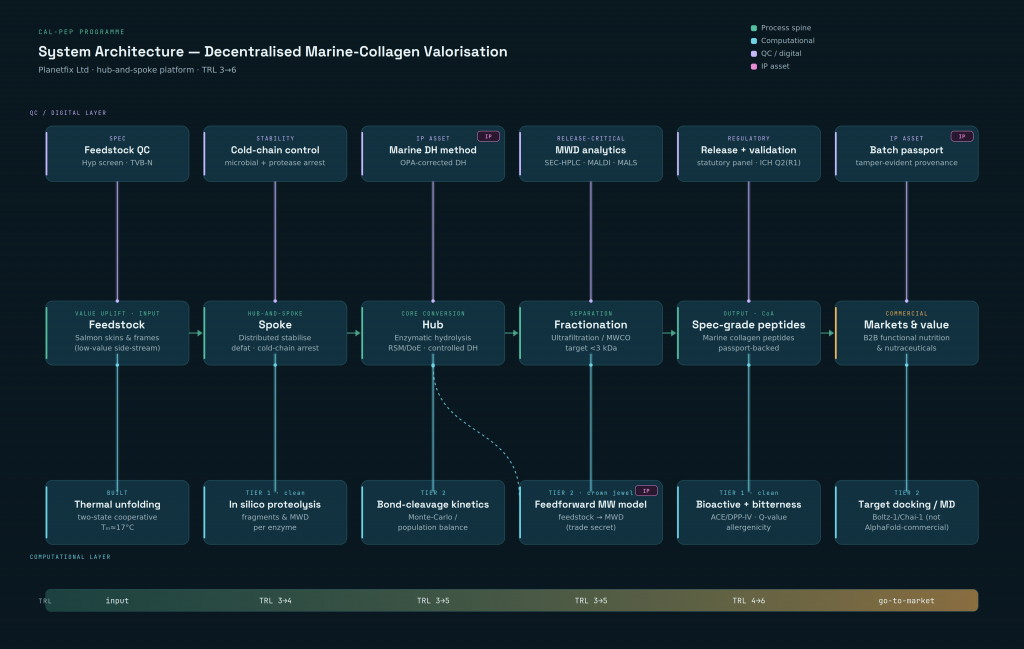Click the arrow between Fractionation and Spec-grade peptides

(x=669, y=333)
